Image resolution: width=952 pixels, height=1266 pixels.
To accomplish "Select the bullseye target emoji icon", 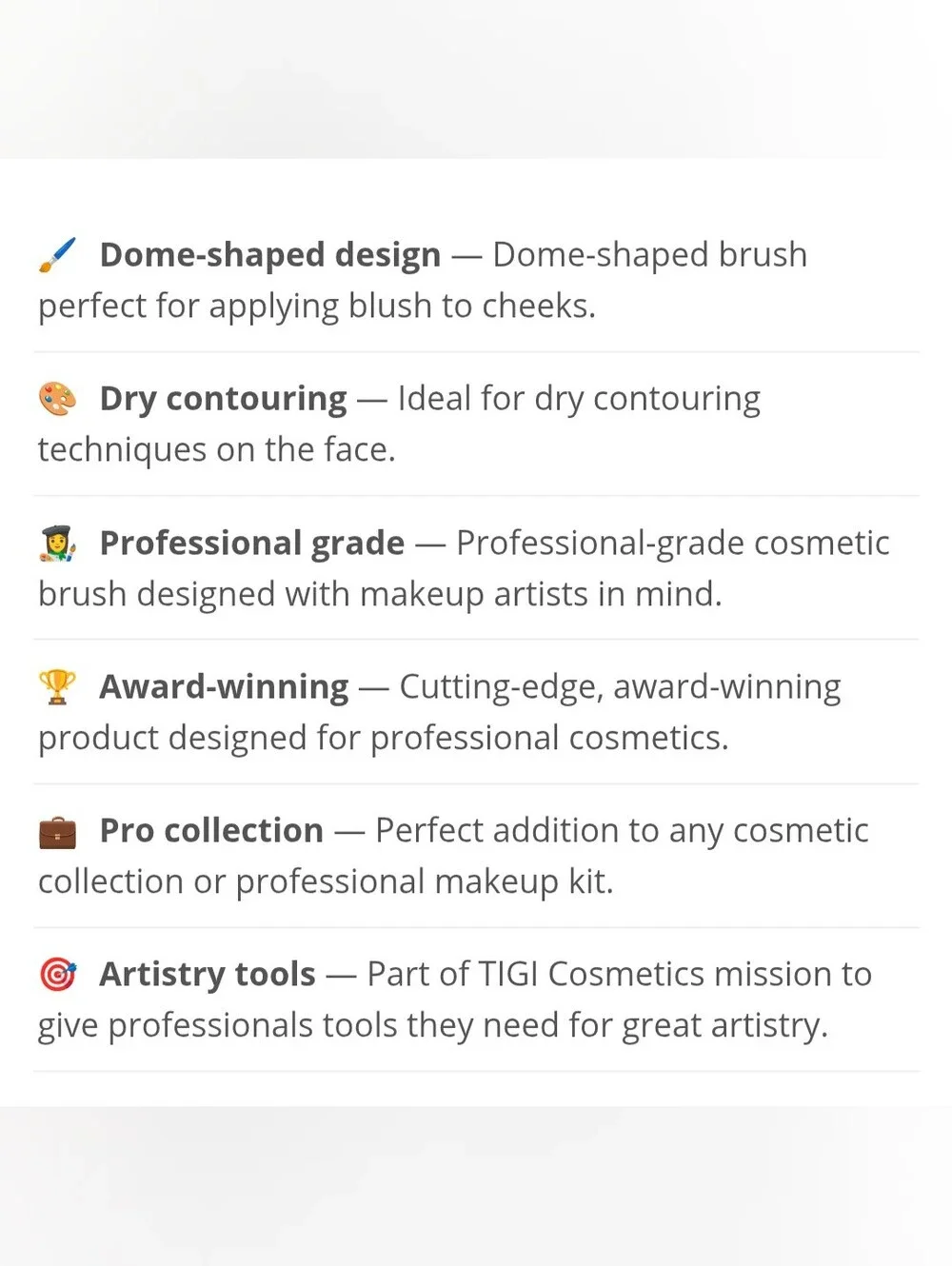I will (x=57, y=975).
